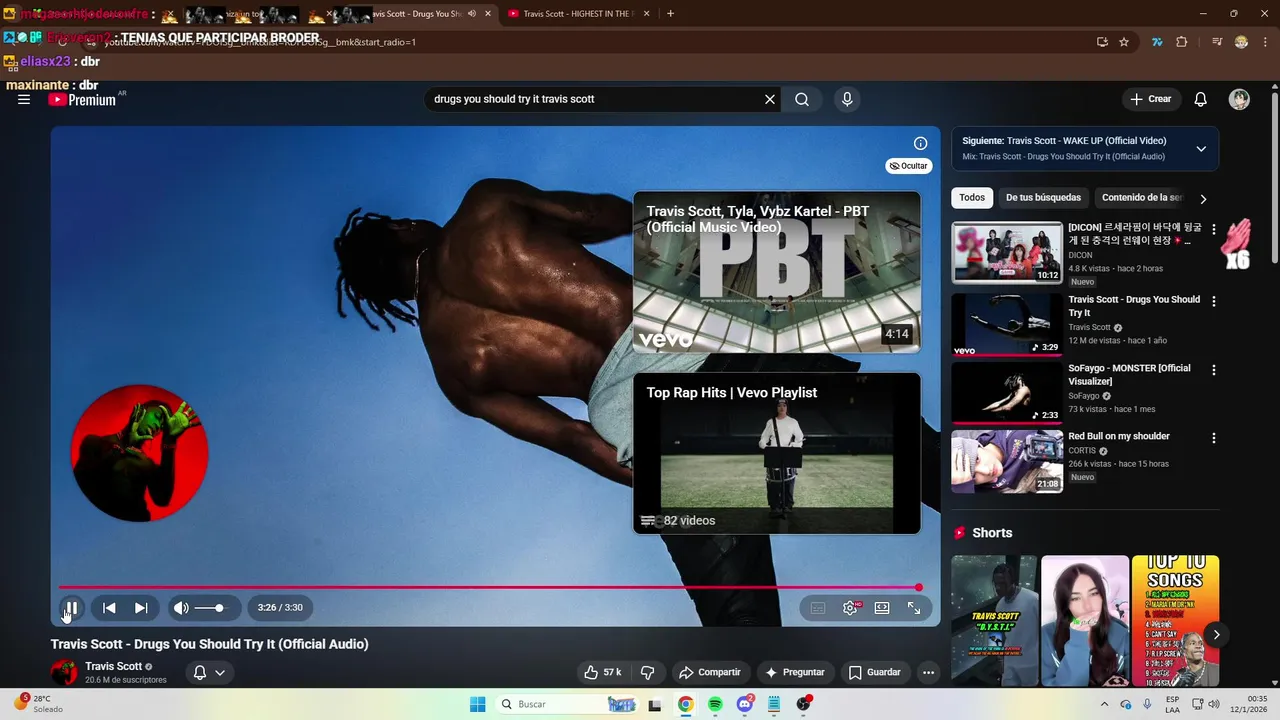Clear the search box with X
Screen dimensions: 1280x720
(770, 99)
